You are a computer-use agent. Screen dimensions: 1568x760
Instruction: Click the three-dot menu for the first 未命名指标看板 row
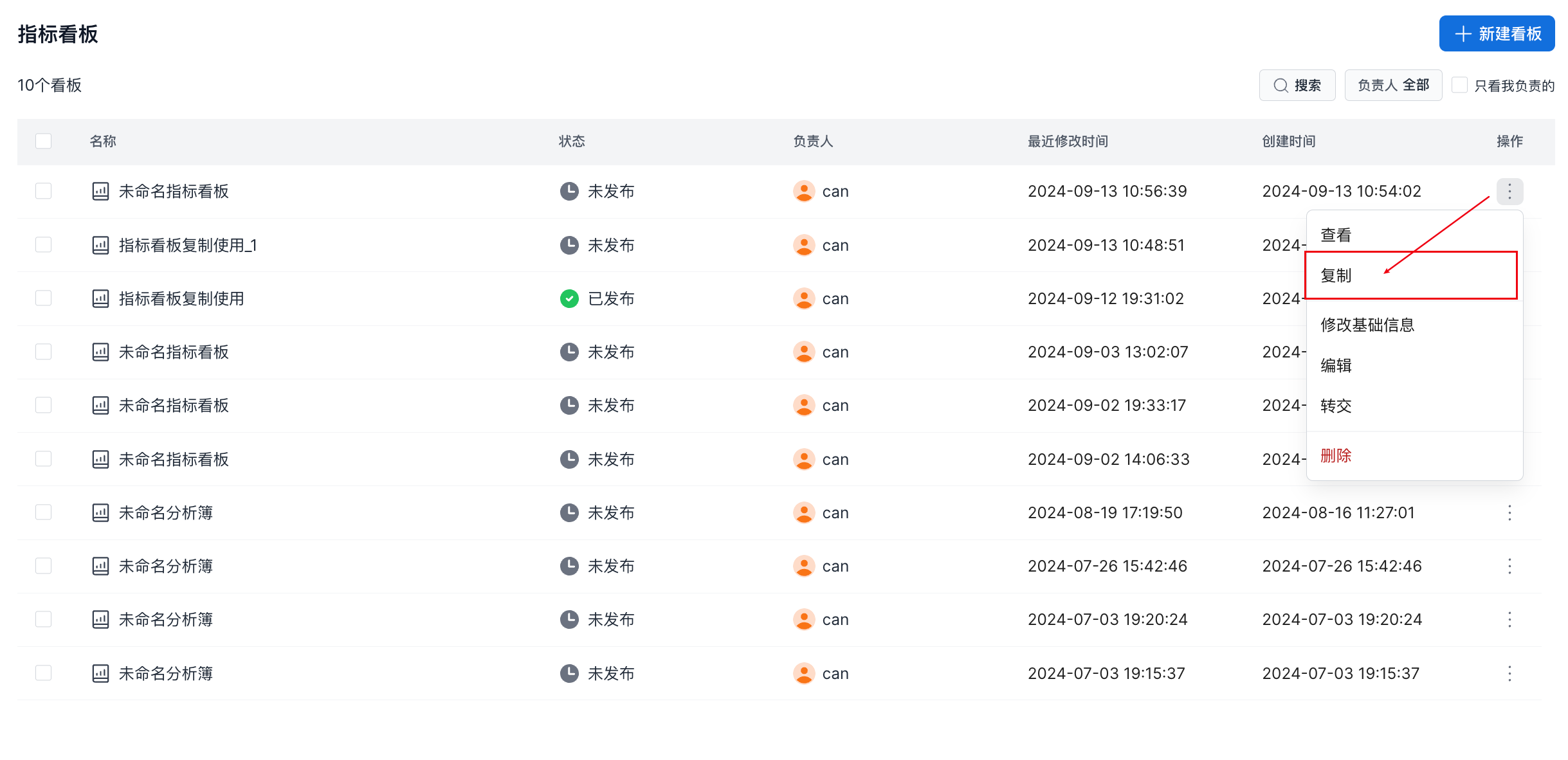[1509, 191]
